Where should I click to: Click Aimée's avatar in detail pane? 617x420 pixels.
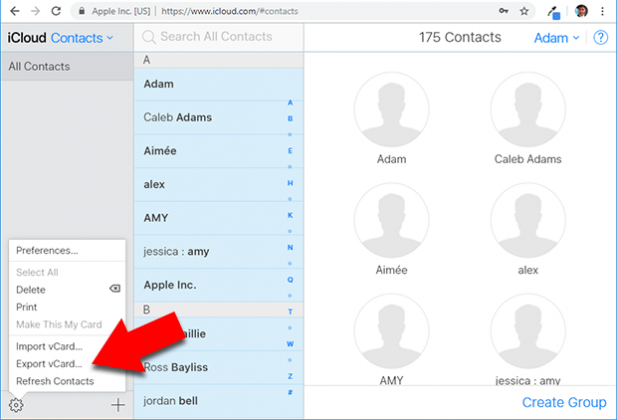point(391,220)
